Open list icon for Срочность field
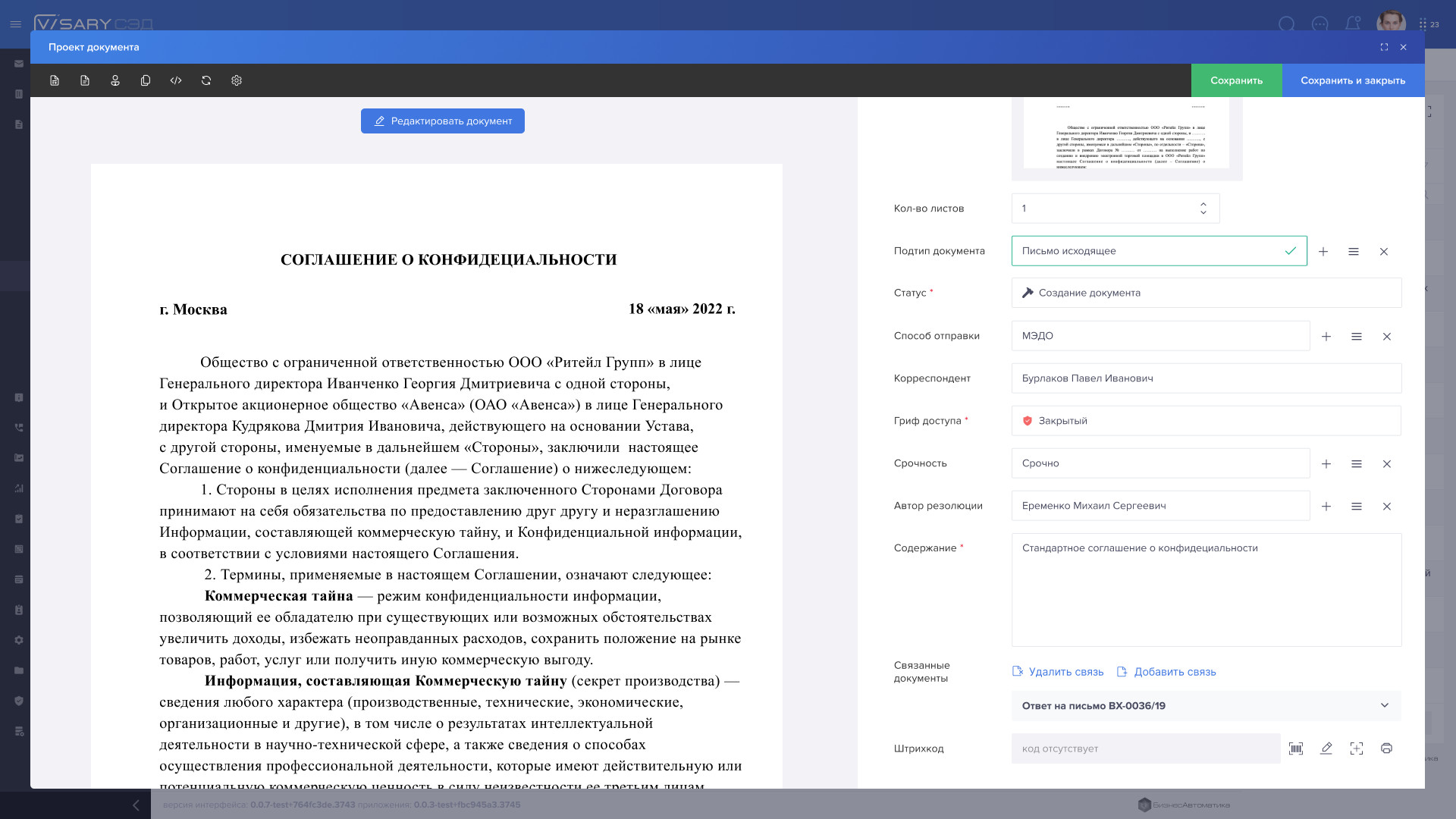This screenshot has height=819, width=1456. (1357, 464)
